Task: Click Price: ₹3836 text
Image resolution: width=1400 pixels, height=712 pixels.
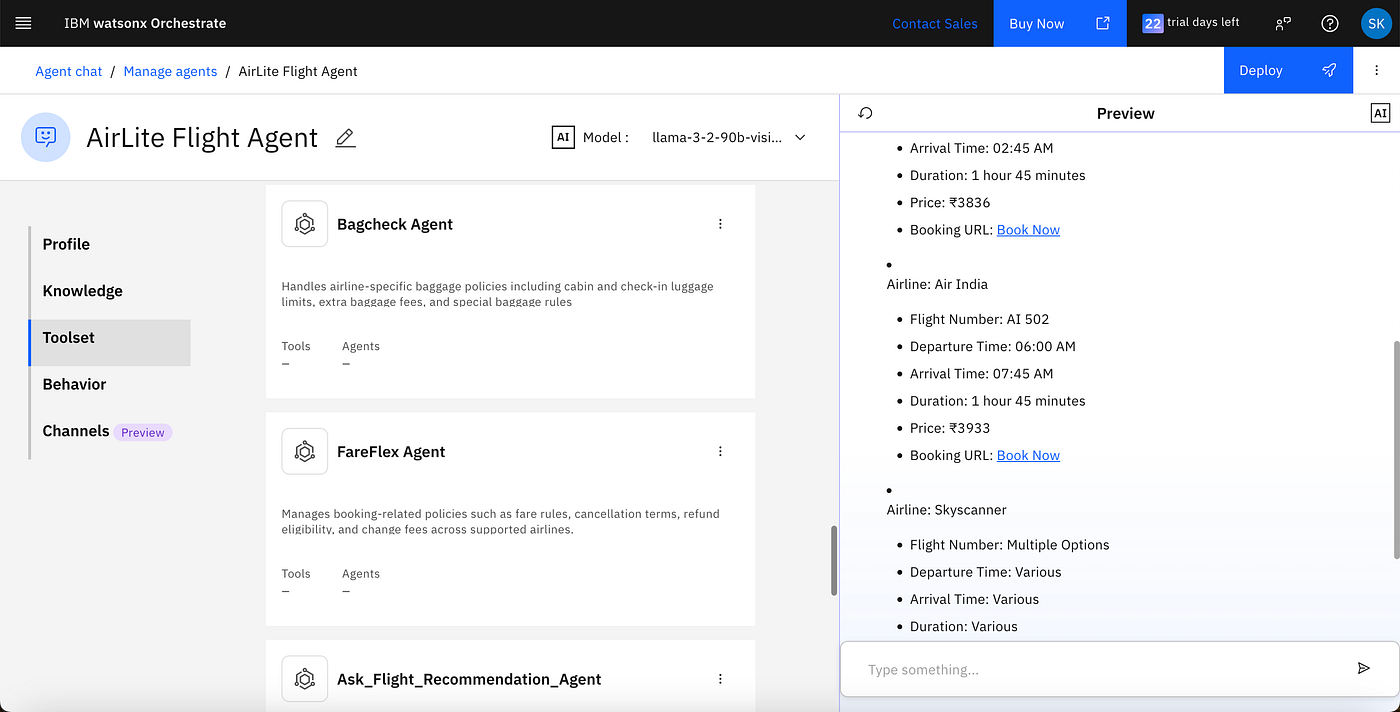Action: coord(950,203)
